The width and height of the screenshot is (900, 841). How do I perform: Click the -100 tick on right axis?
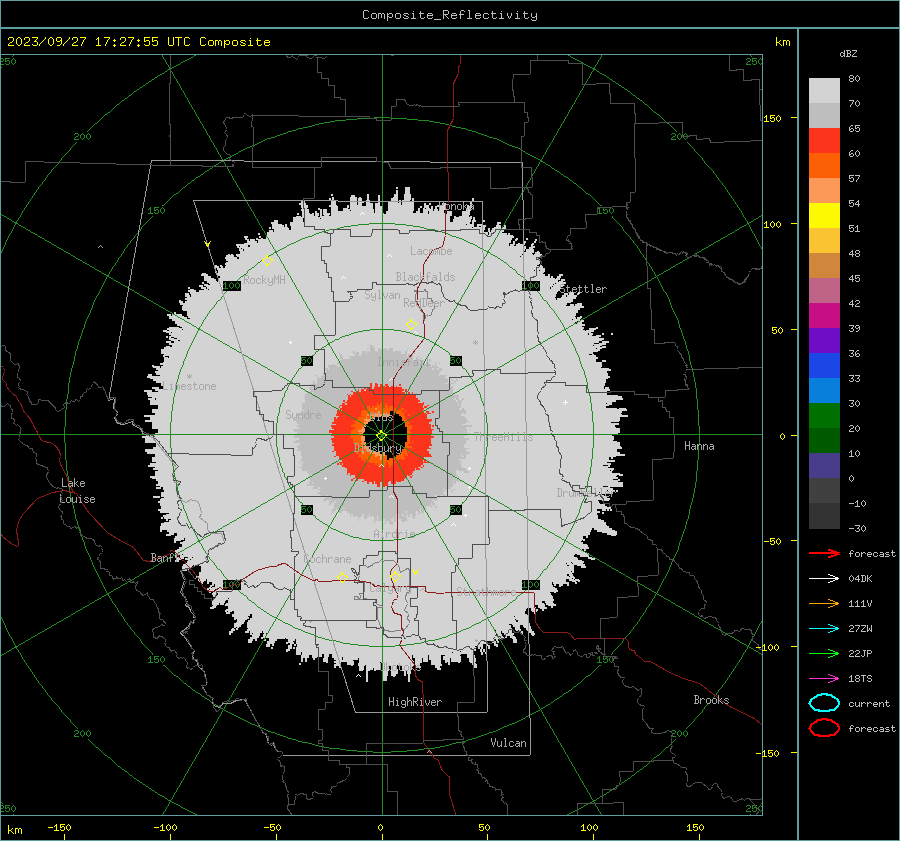coord(767,647)
